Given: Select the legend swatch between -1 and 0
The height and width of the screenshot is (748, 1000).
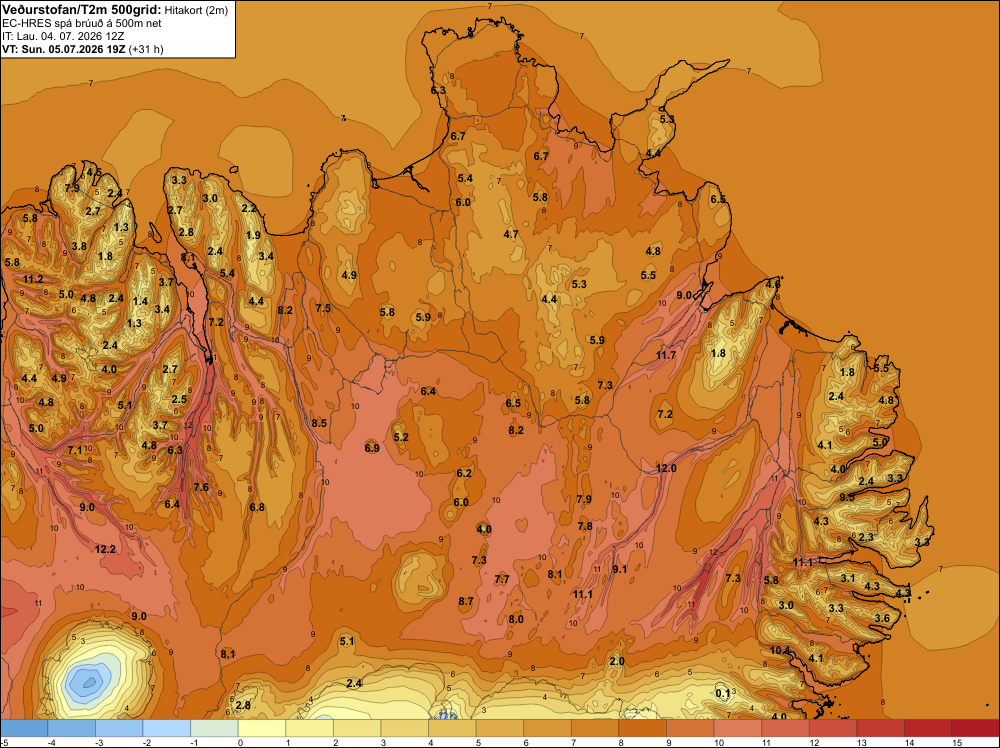Looking at the screenshot, I should pos(214,728).
